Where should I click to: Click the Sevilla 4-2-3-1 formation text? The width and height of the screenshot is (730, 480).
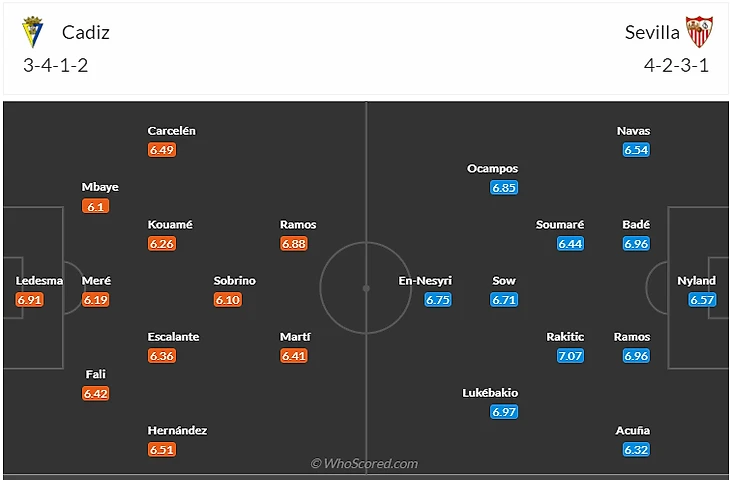[x=676, y=65]
